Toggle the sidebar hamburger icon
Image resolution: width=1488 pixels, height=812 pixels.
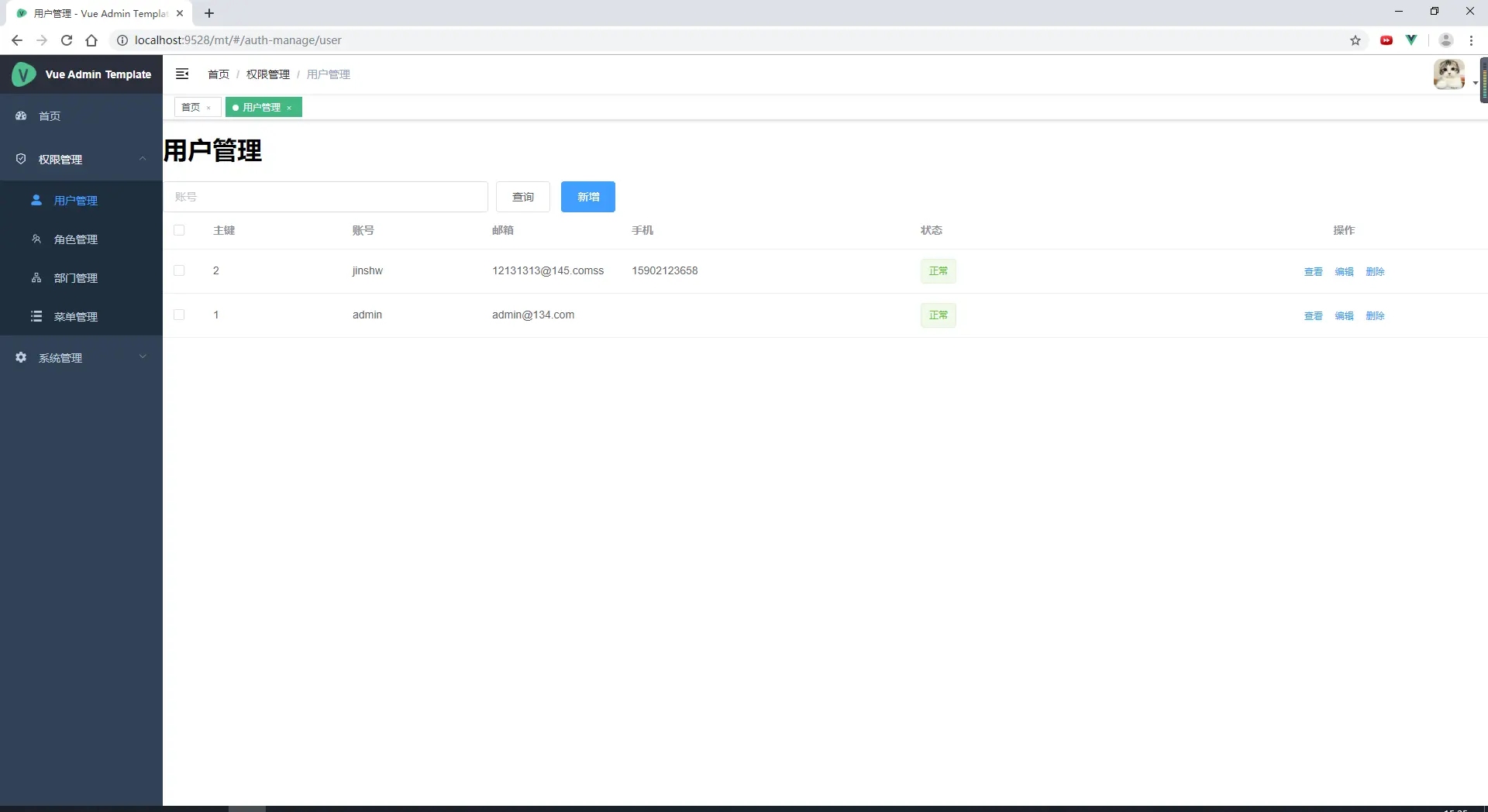pyautogui.click(x=182, y=74)
